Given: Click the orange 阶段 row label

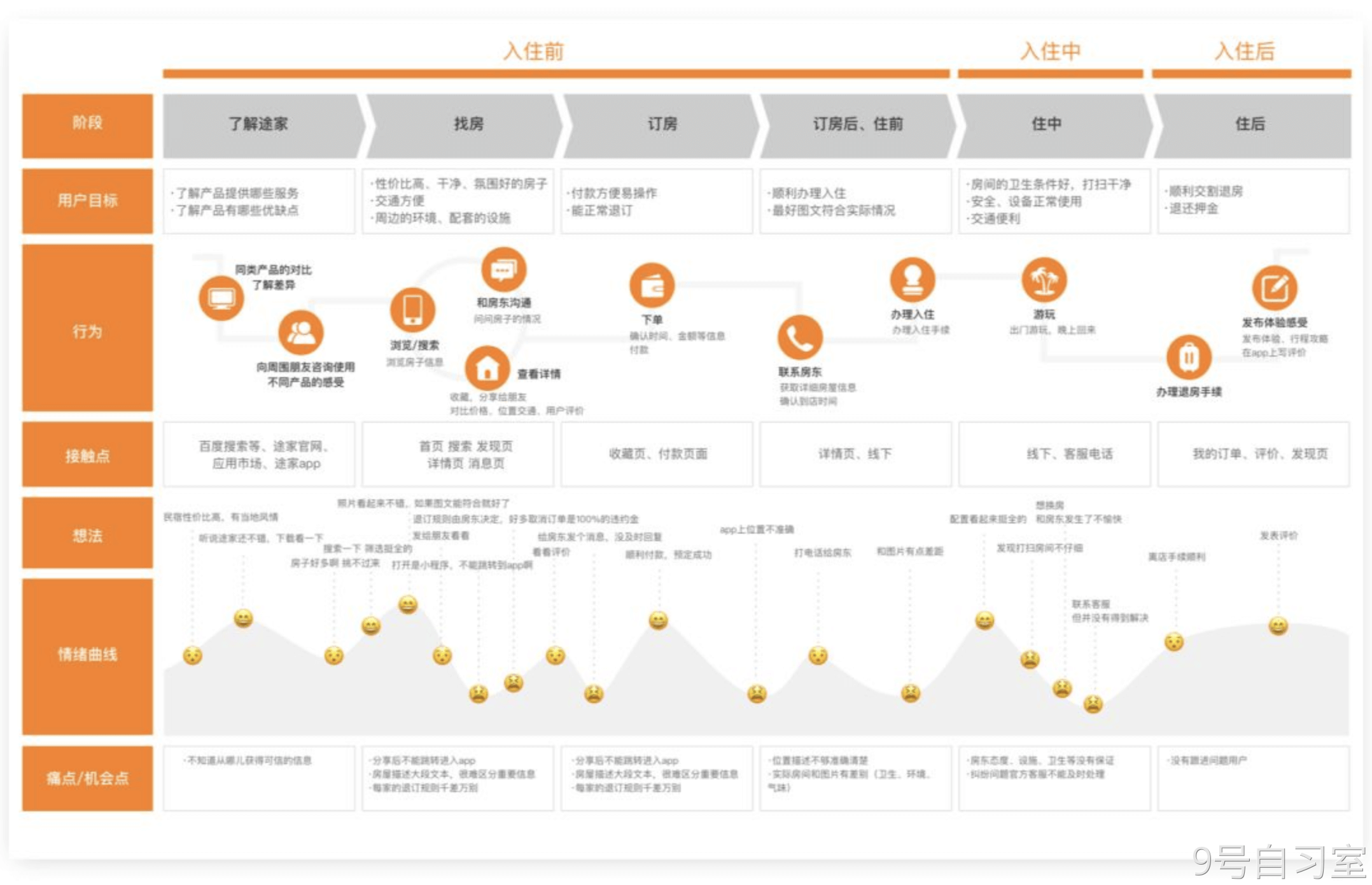Looking at the screenshot, I should click(x=87, y=125).
